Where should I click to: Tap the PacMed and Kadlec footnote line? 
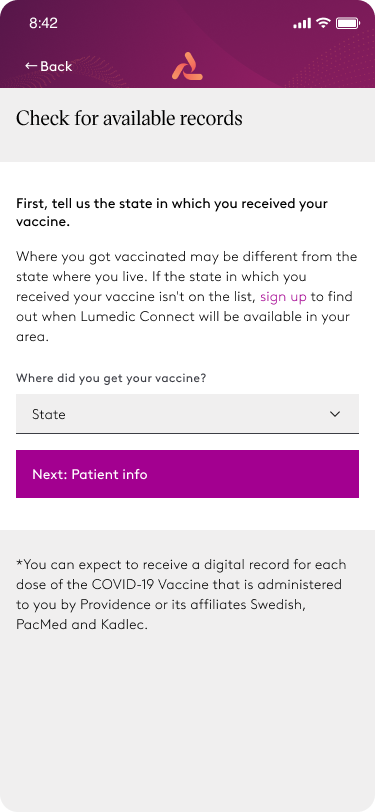click(x=82, y=625)
